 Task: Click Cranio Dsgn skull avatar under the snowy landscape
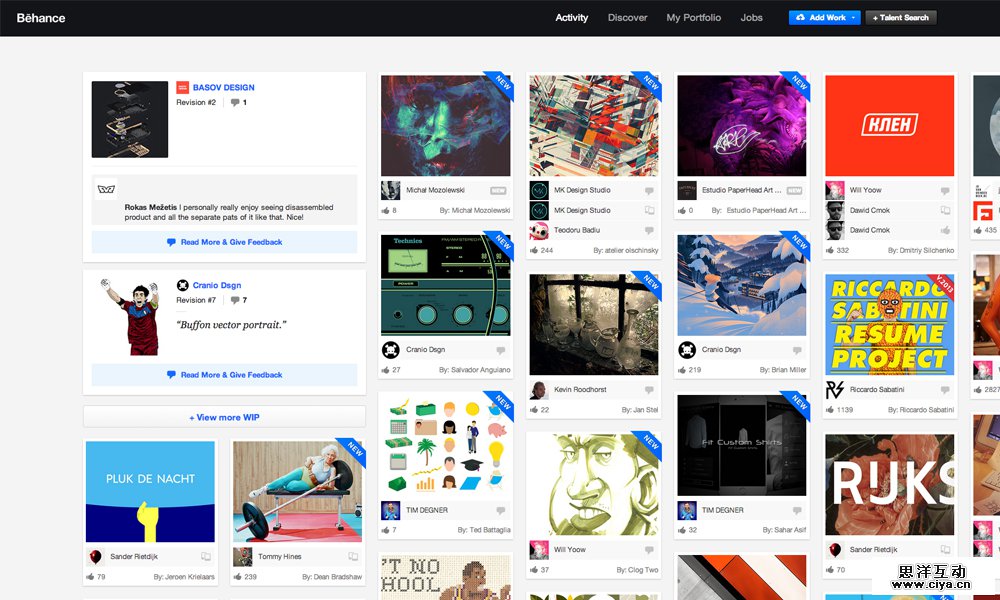[x=687, y=350]
